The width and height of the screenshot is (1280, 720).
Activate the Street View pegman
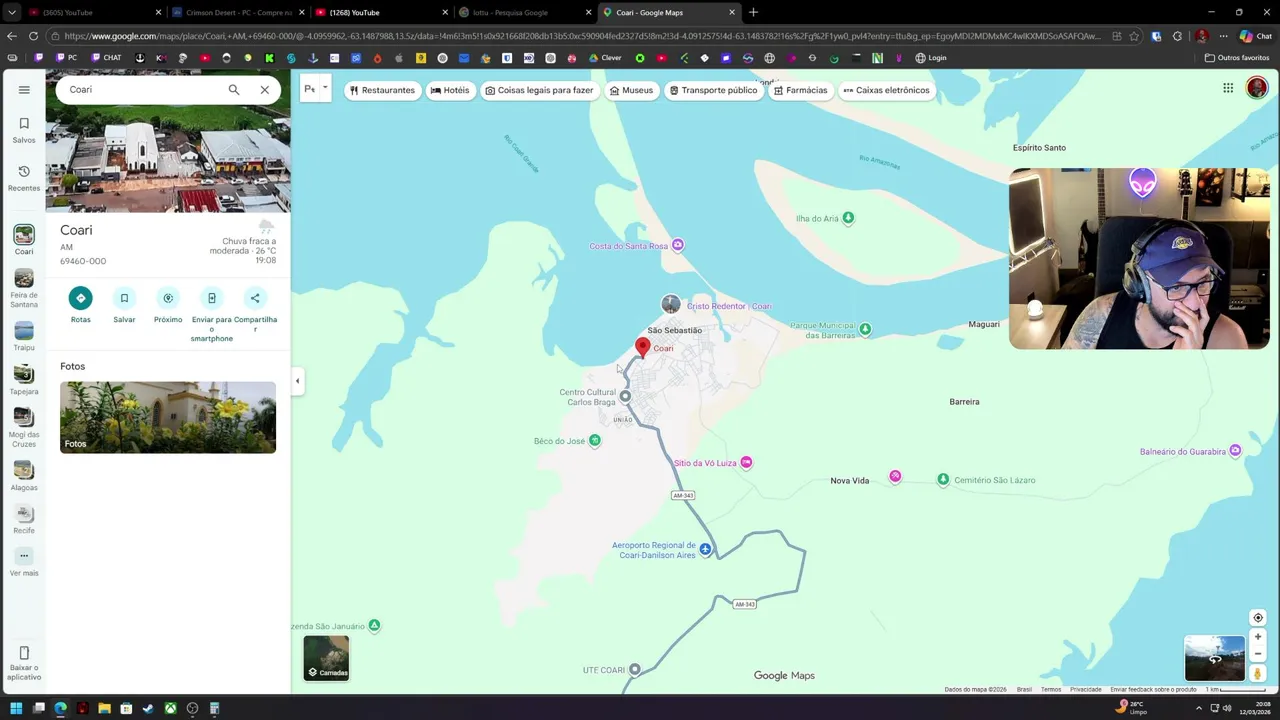coord(1258,673)
